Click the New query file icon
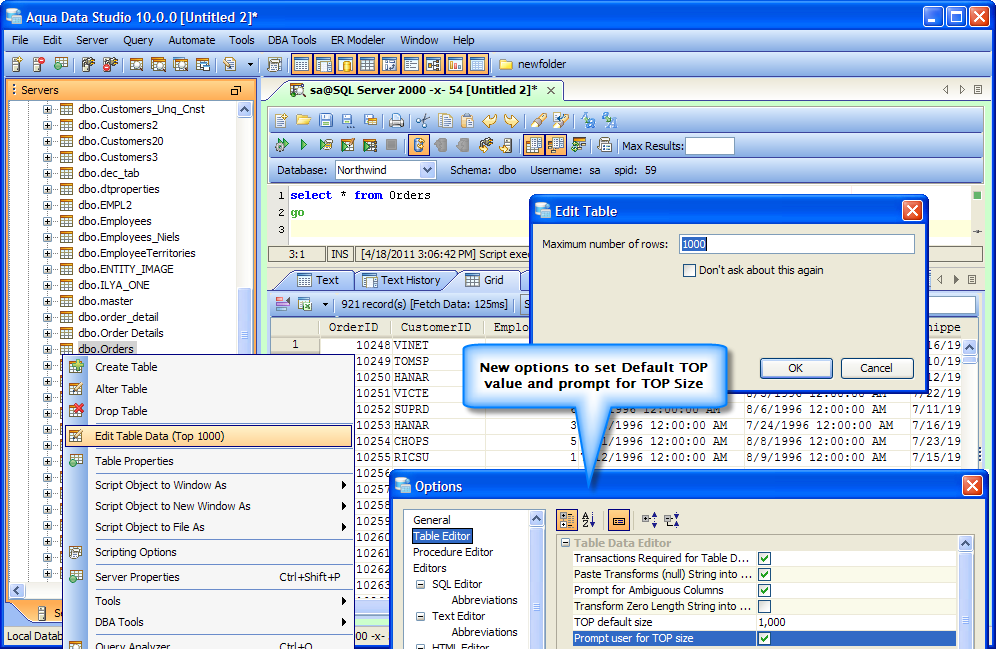996x649 pixels. point(281,120)
